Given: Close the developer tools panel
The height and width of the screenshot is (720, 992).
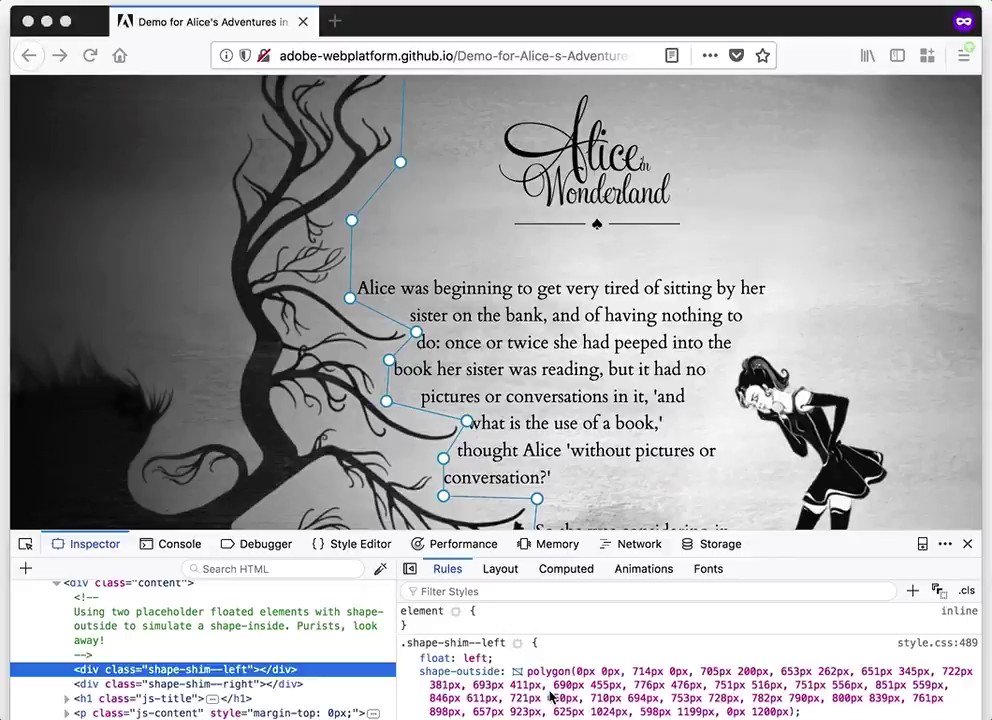Looking at the screenshot, I should point(967,544).
